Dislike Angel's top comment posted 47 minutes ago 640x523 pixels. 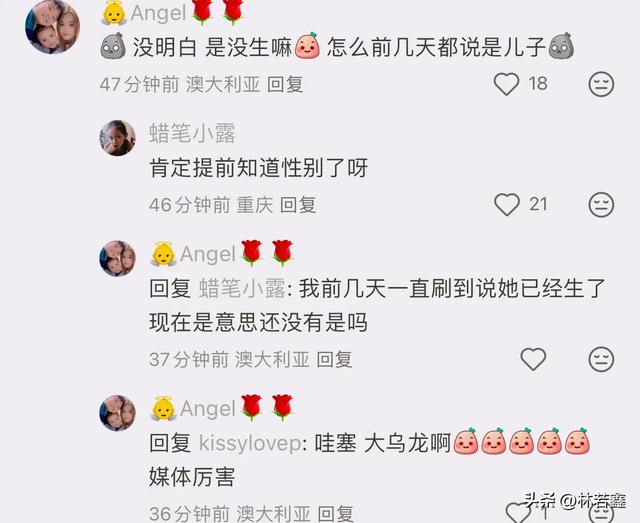[x=601, y=84]
